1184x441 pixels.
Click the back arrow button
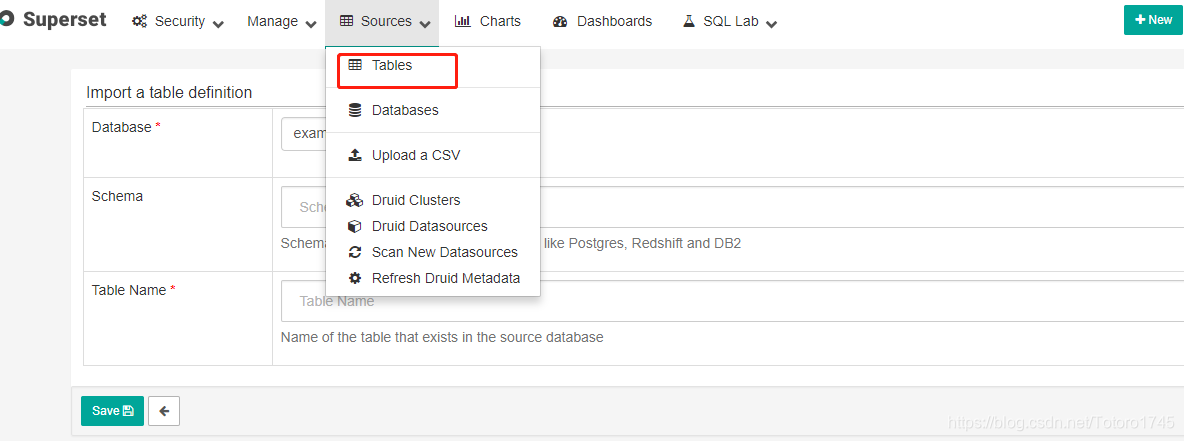point(164,411)
